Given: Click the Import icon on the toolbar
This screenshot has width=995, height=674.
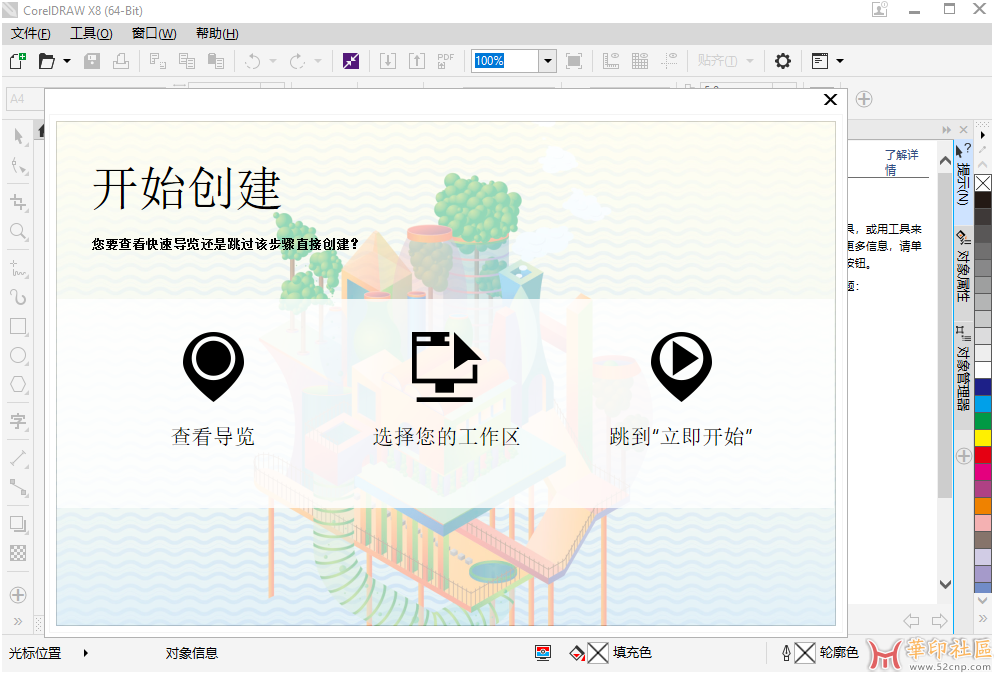Looking at the screenshot, I should tap(387, 60).
